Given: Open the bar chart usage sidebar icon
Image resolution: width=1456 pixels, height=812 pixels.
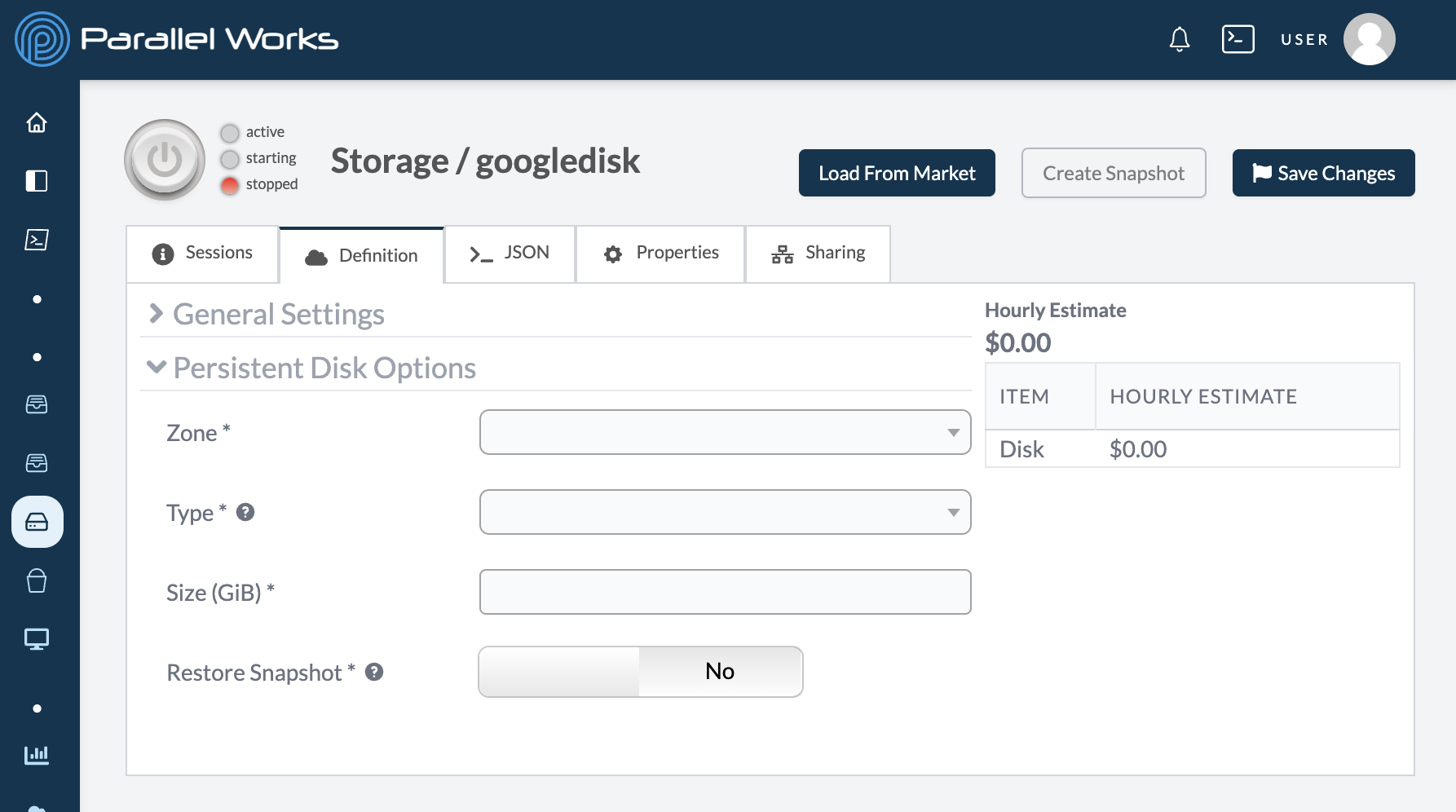Looking at the screenshot, I should pyautogui.click(x=37, y=755).
